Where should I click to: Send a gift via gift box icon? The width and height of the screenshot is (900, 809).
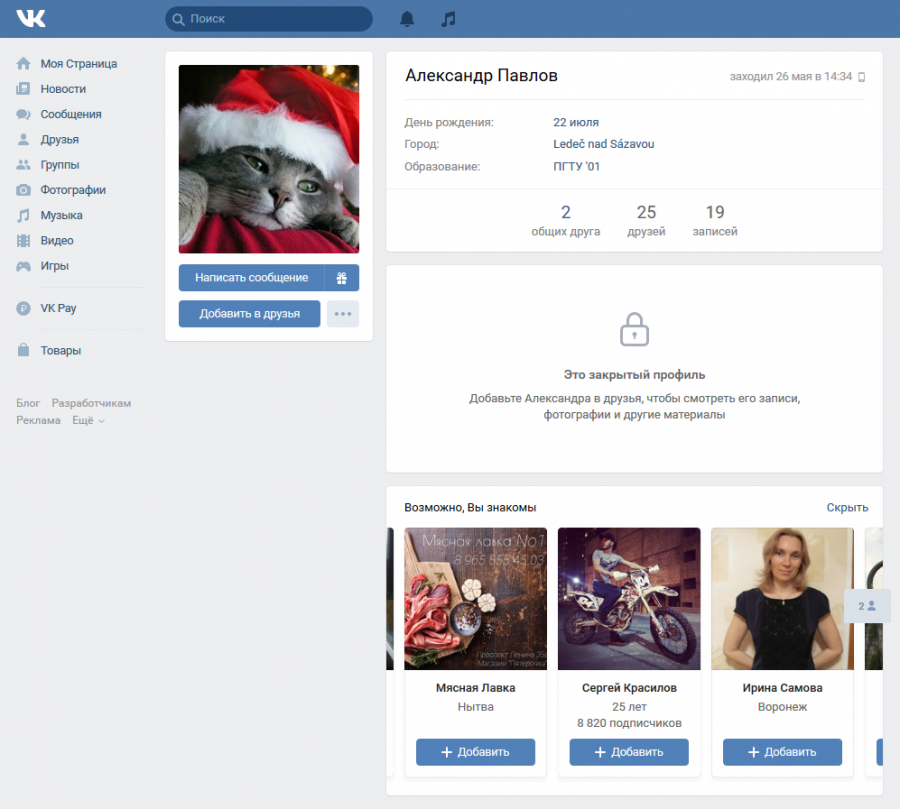[342, 278]
